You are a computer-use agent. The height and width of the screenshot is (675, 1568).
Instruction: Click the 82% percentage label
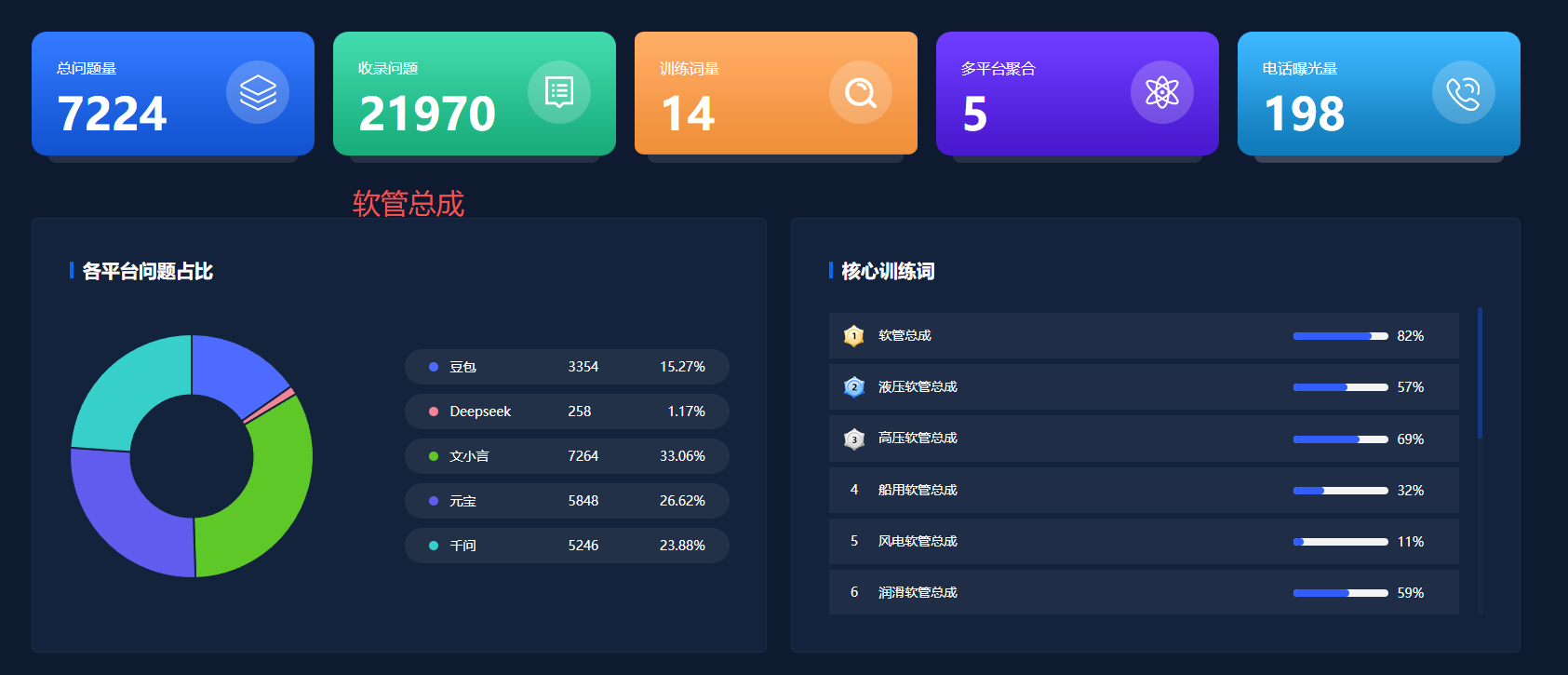pos(1411,336)
